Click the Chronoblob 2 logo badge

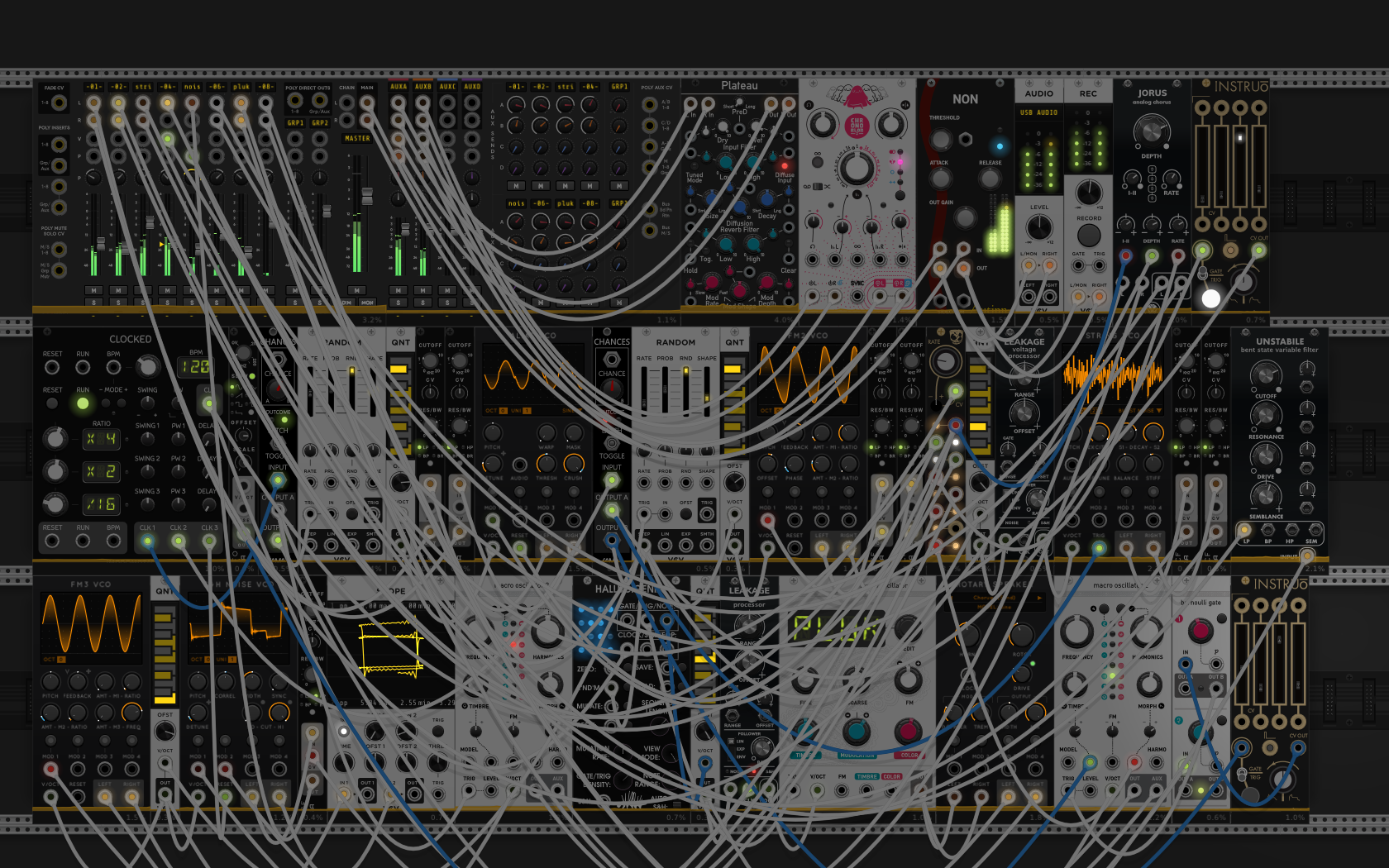pos(857,126)
